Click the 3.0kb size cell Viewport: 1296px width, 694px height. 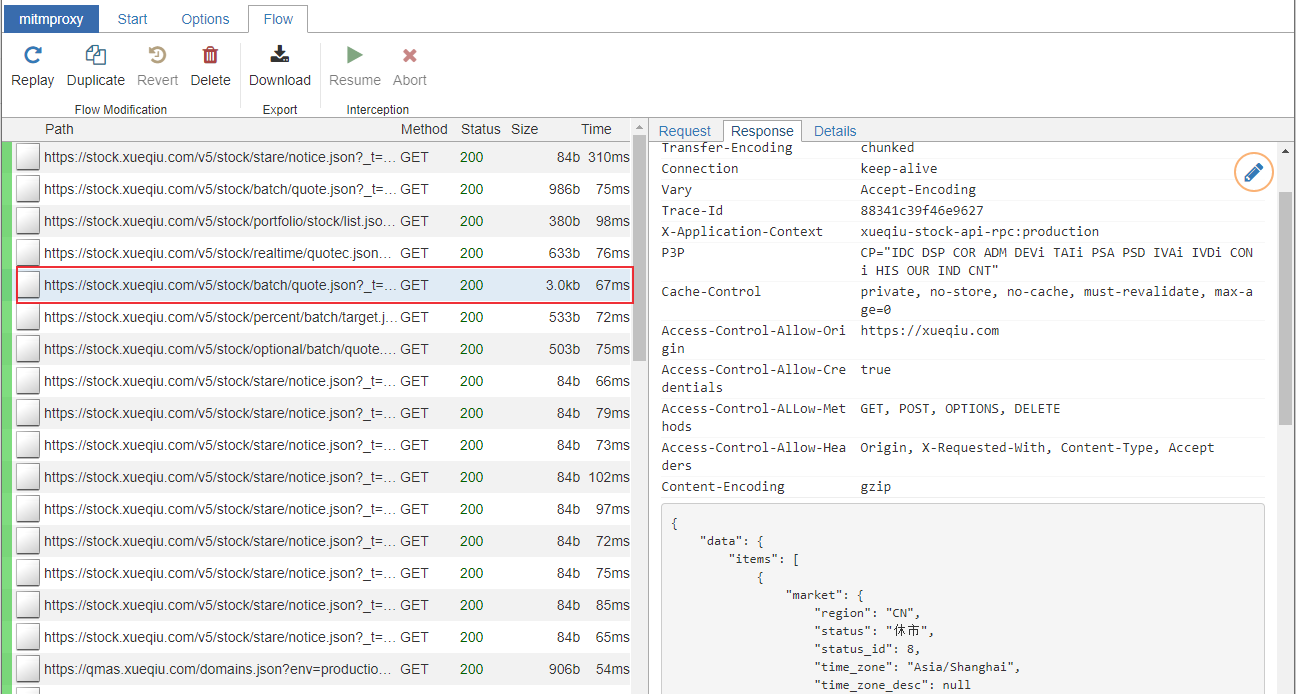(x=562, y=285)
